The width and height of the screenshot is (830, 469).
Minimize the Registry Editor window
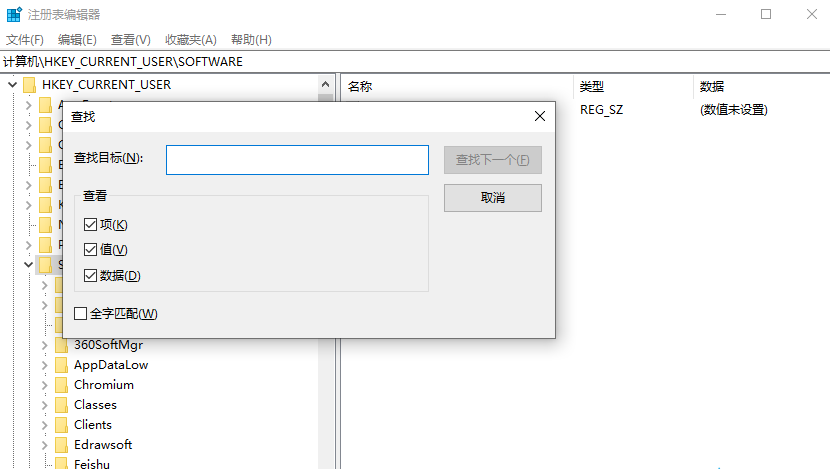(x=721, y=14)
